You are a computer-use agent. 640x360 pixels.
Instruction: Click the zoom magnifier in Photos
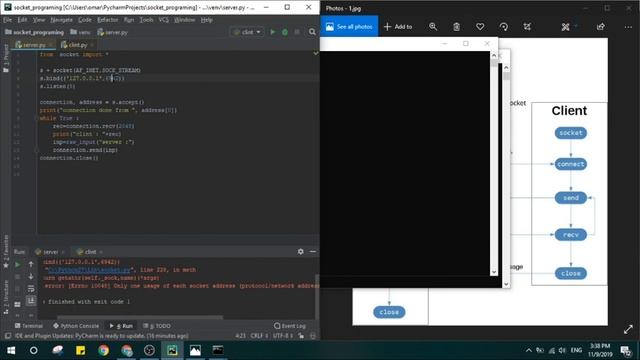coord(433,27)
